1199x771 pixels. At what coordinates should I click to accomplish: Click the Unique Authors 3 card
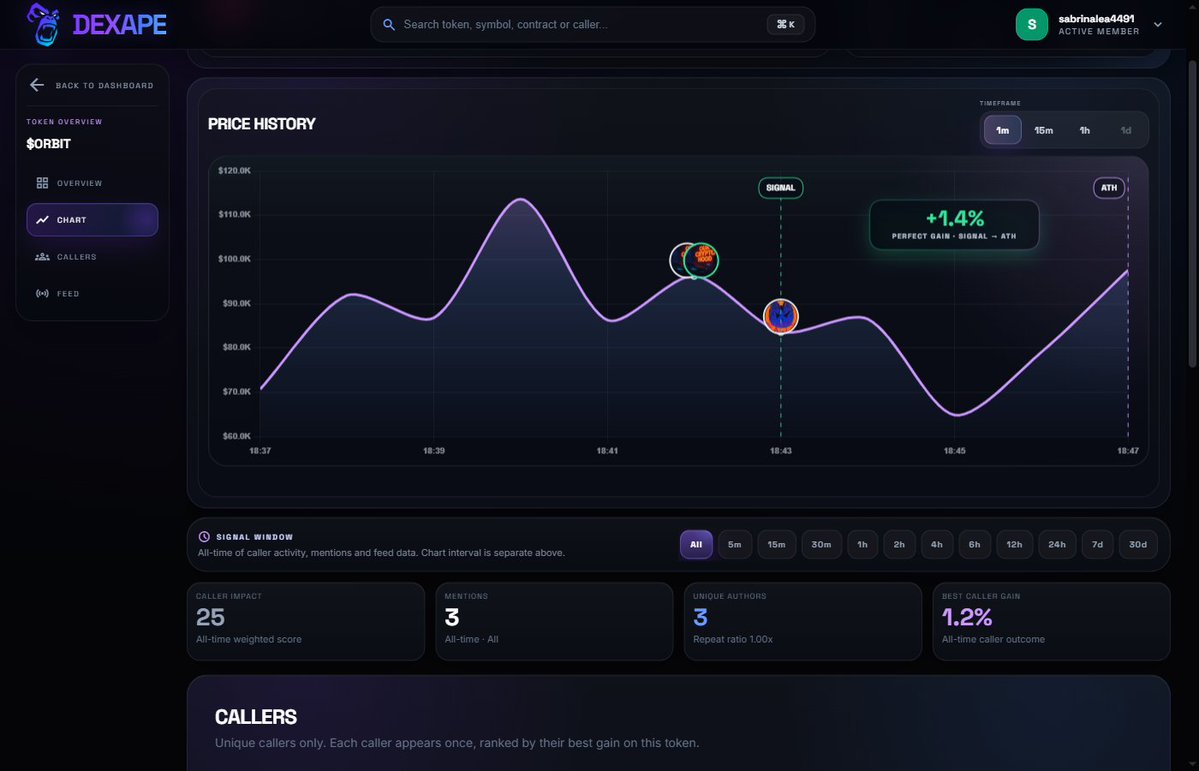[803, 621]
